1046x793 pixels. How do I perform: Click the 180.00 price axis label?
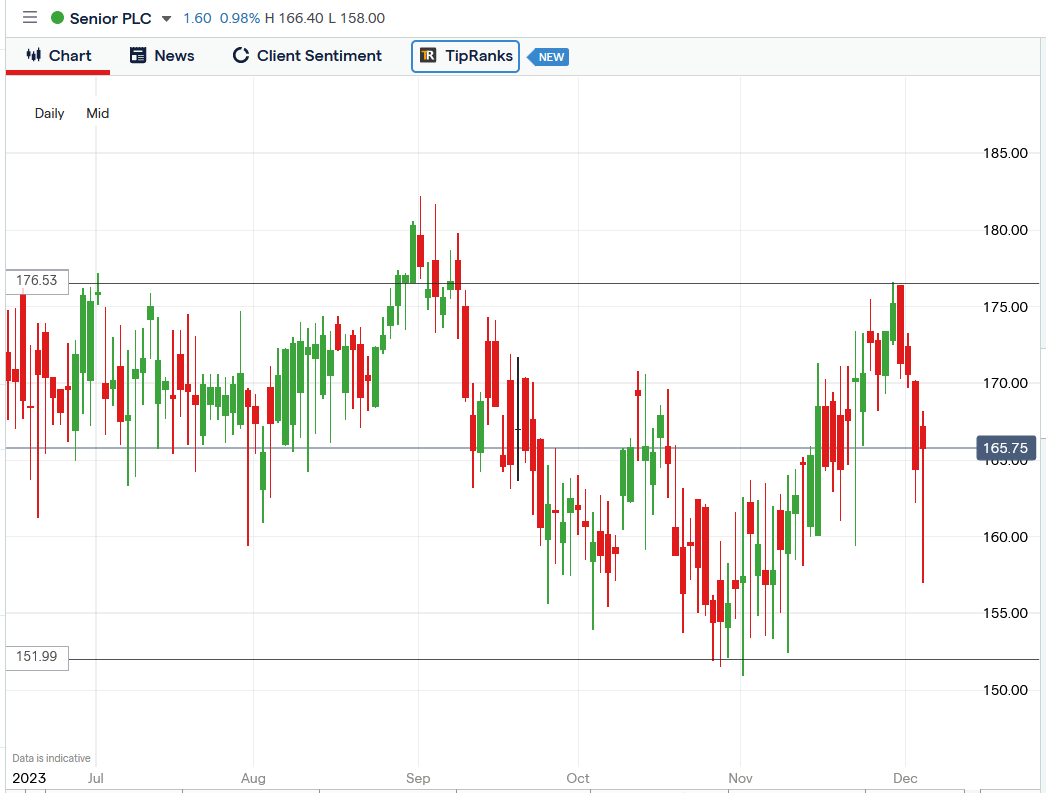coord(1005,231)
